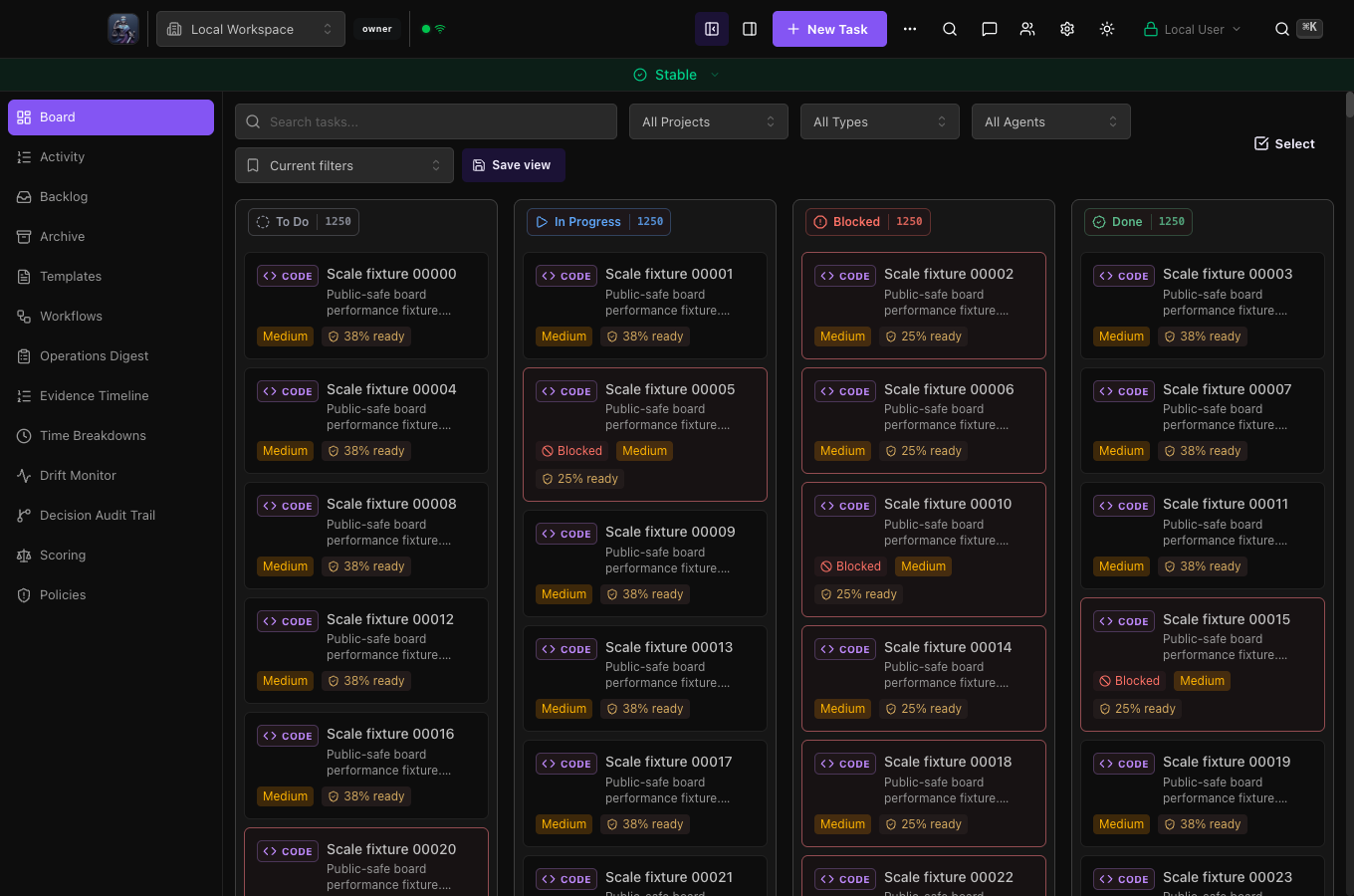
Task: Open Archive in the sidebar
Action: (x=111, y=237)
